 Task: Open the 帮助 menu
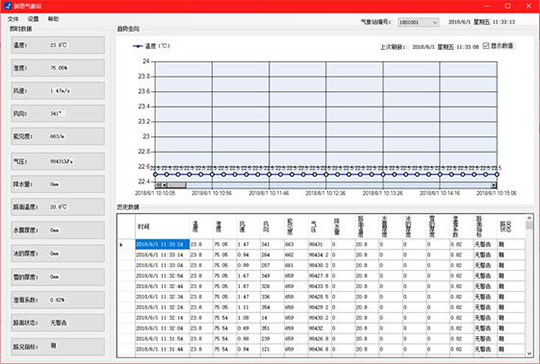click(x=53, y=19)
